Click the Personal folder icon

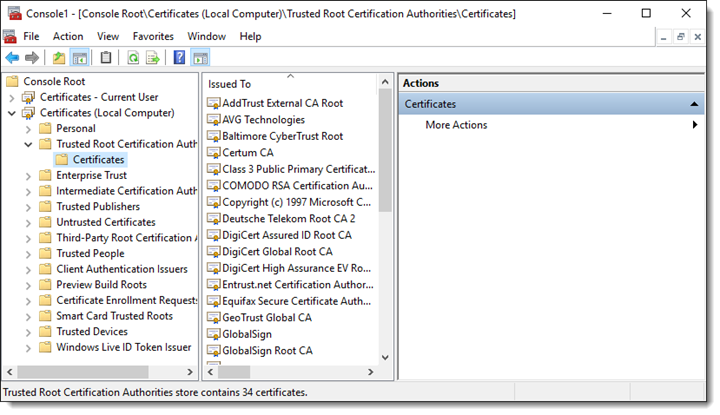(45, 128)
